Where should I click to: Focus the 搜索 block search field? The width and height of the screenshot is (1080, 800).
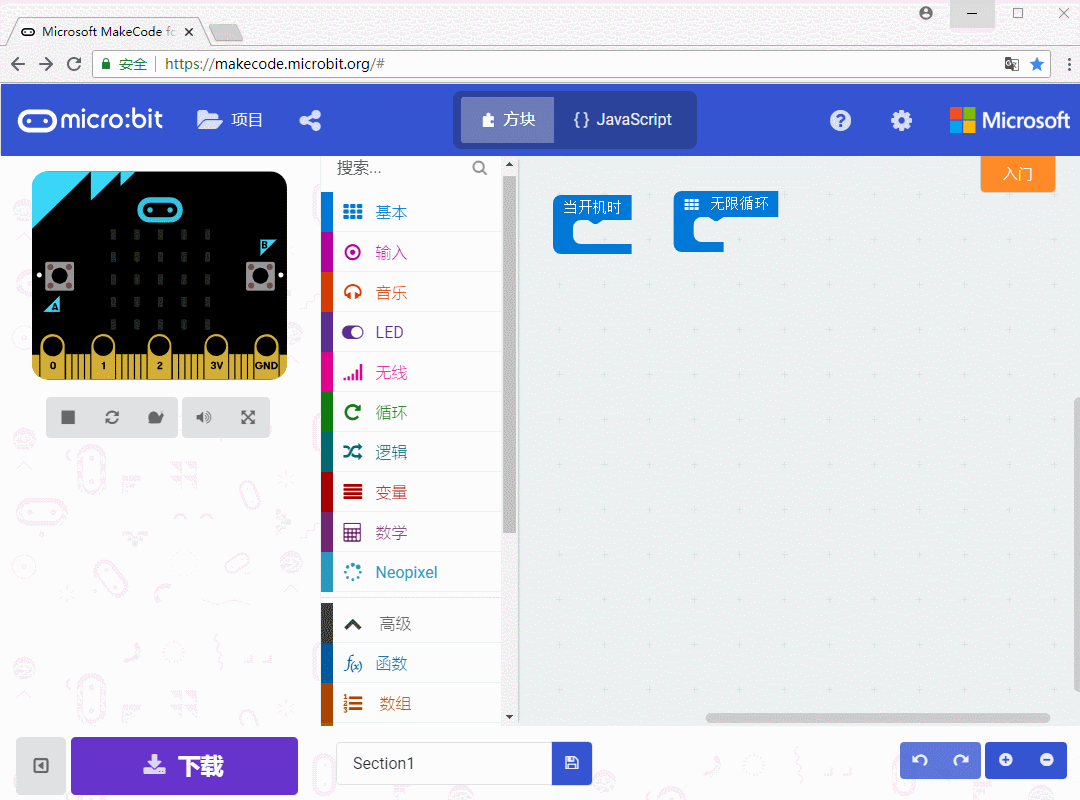[x=401, y=167]
